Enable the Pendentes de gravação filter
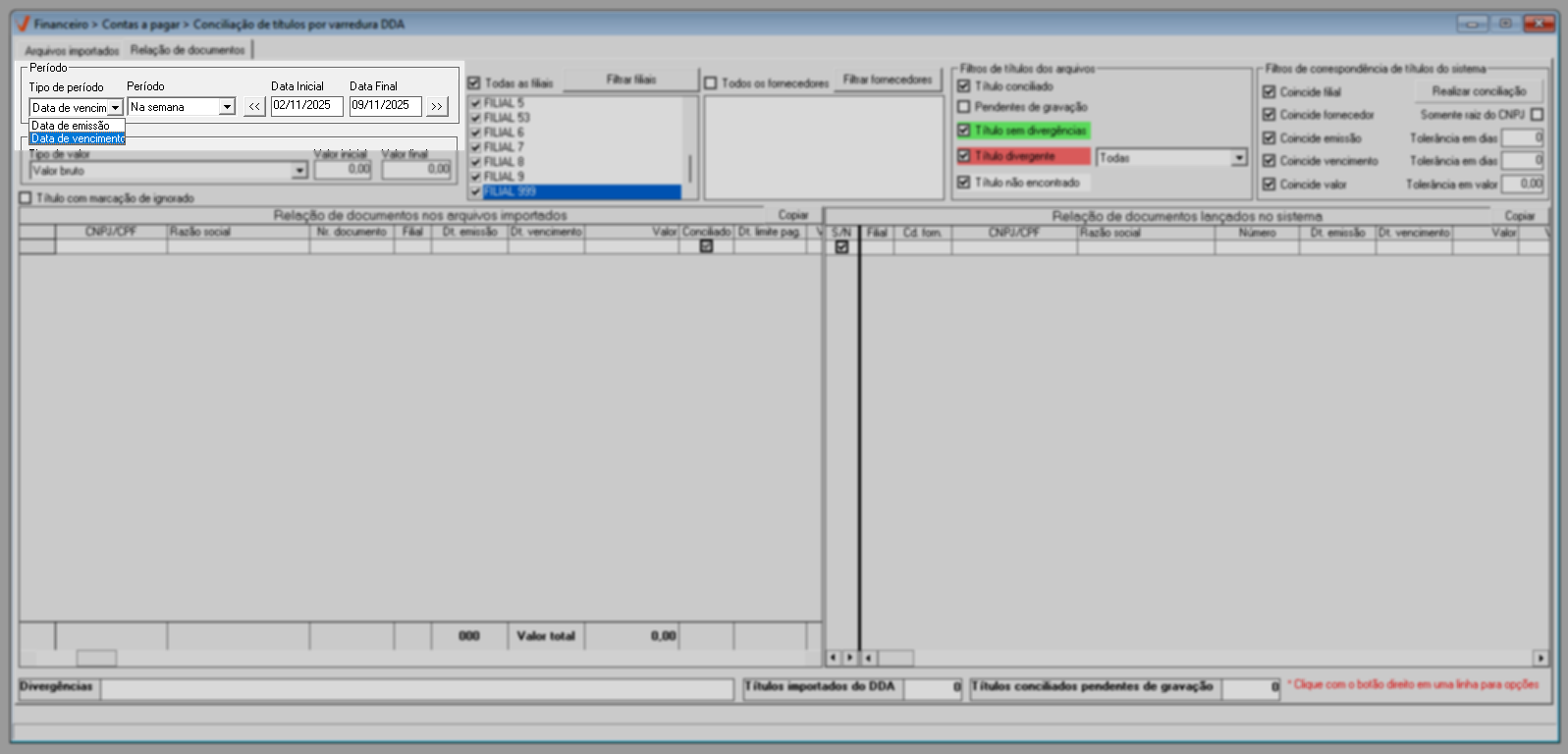1568x754 pixels. pyautogui.click(x=964, y=107)
